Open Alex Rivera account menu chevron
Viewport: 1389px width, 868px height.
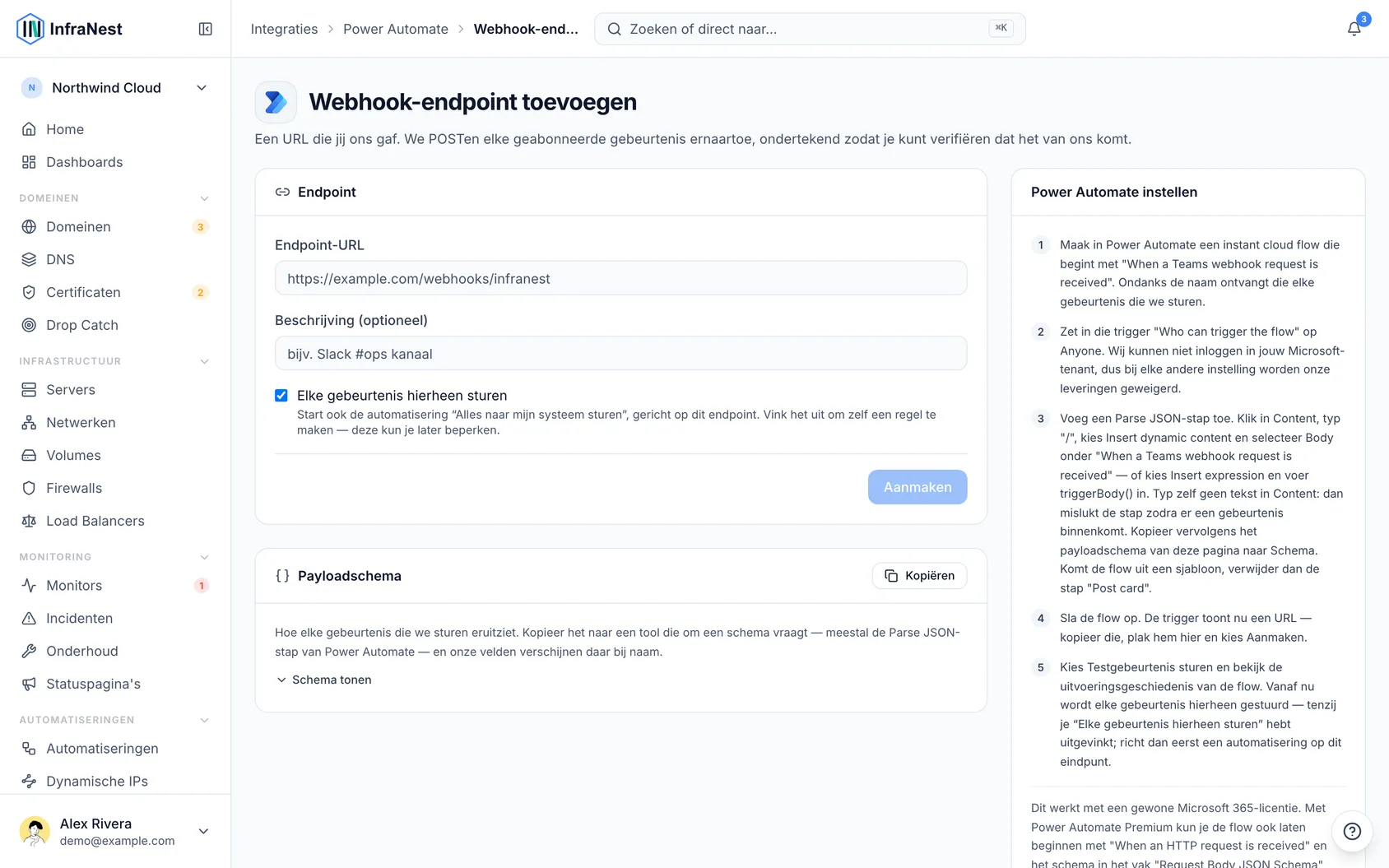coord(203,831)
